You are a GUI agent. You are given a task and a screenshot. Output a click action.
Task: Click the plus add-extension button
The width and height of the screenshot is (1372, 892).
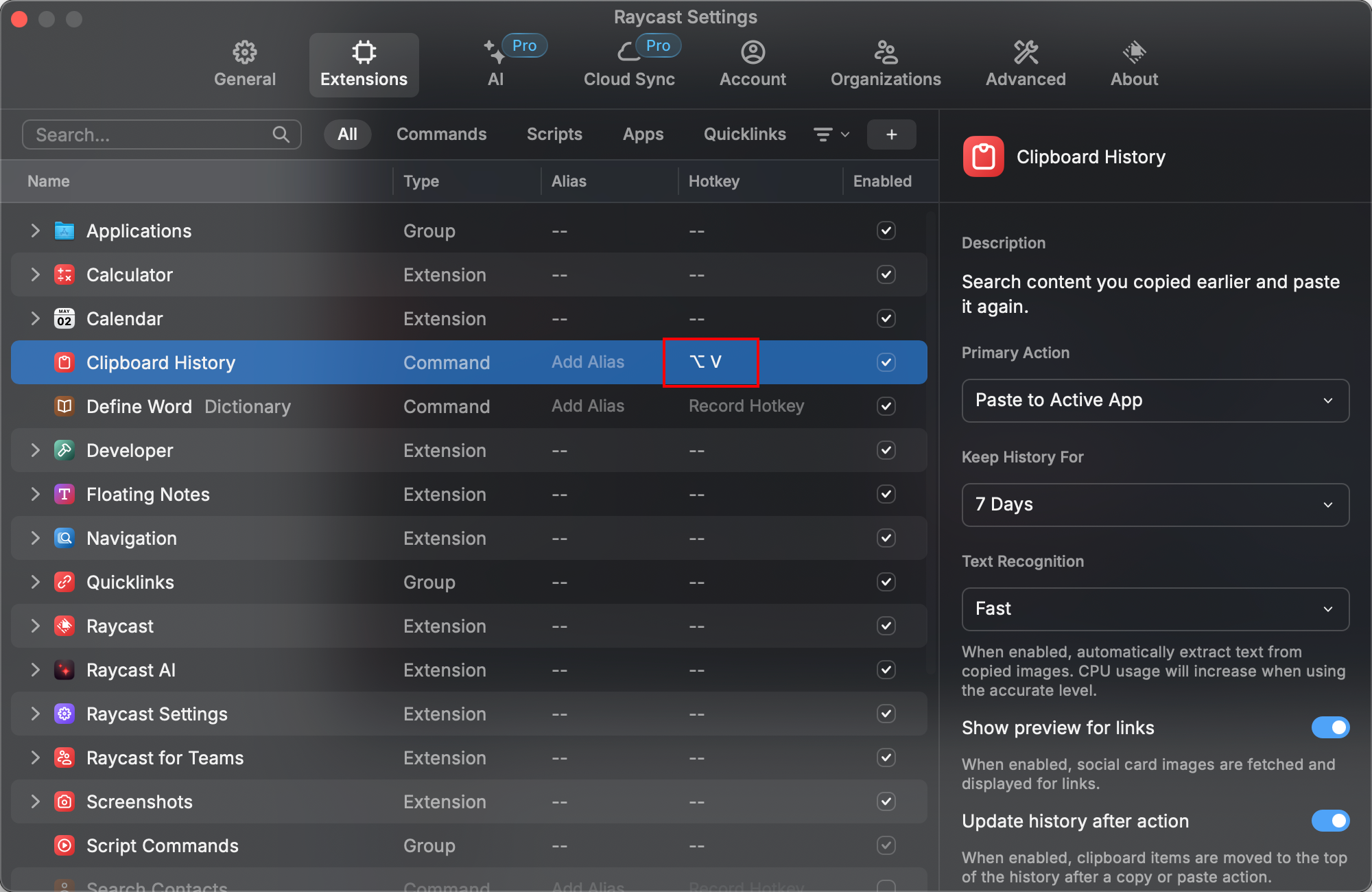point(891,134)
